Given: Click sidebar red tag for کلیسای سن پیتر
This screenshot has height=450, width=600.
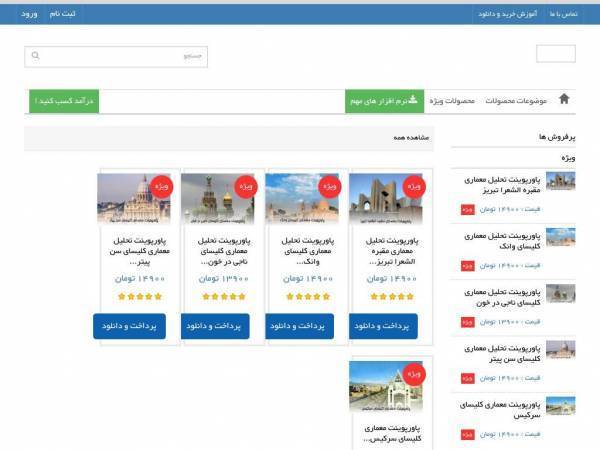Looking at the screenshot, I should coord(468,378).
